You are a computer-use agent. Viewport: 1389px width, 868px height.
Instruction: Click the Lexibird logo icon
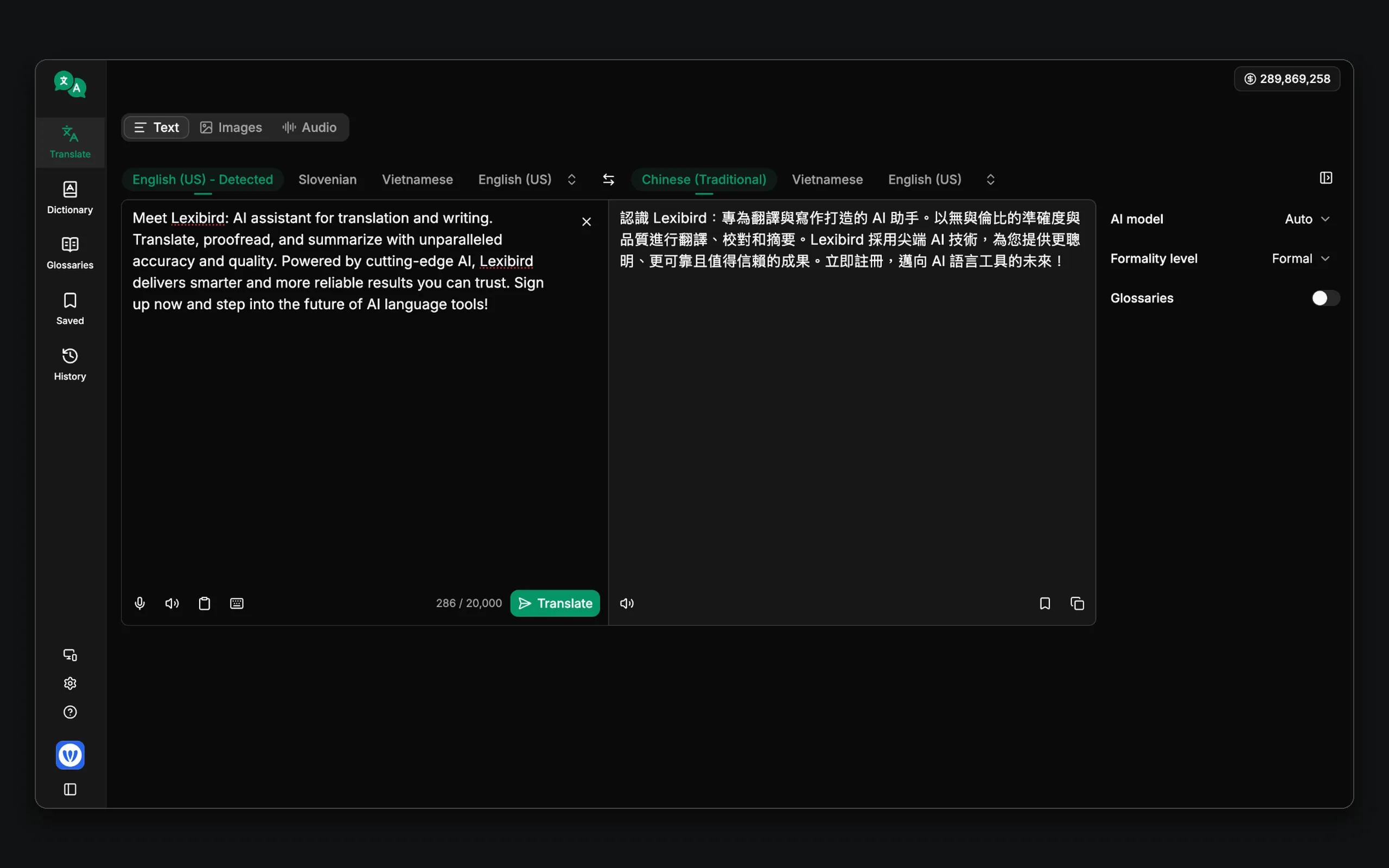(70, 84)
